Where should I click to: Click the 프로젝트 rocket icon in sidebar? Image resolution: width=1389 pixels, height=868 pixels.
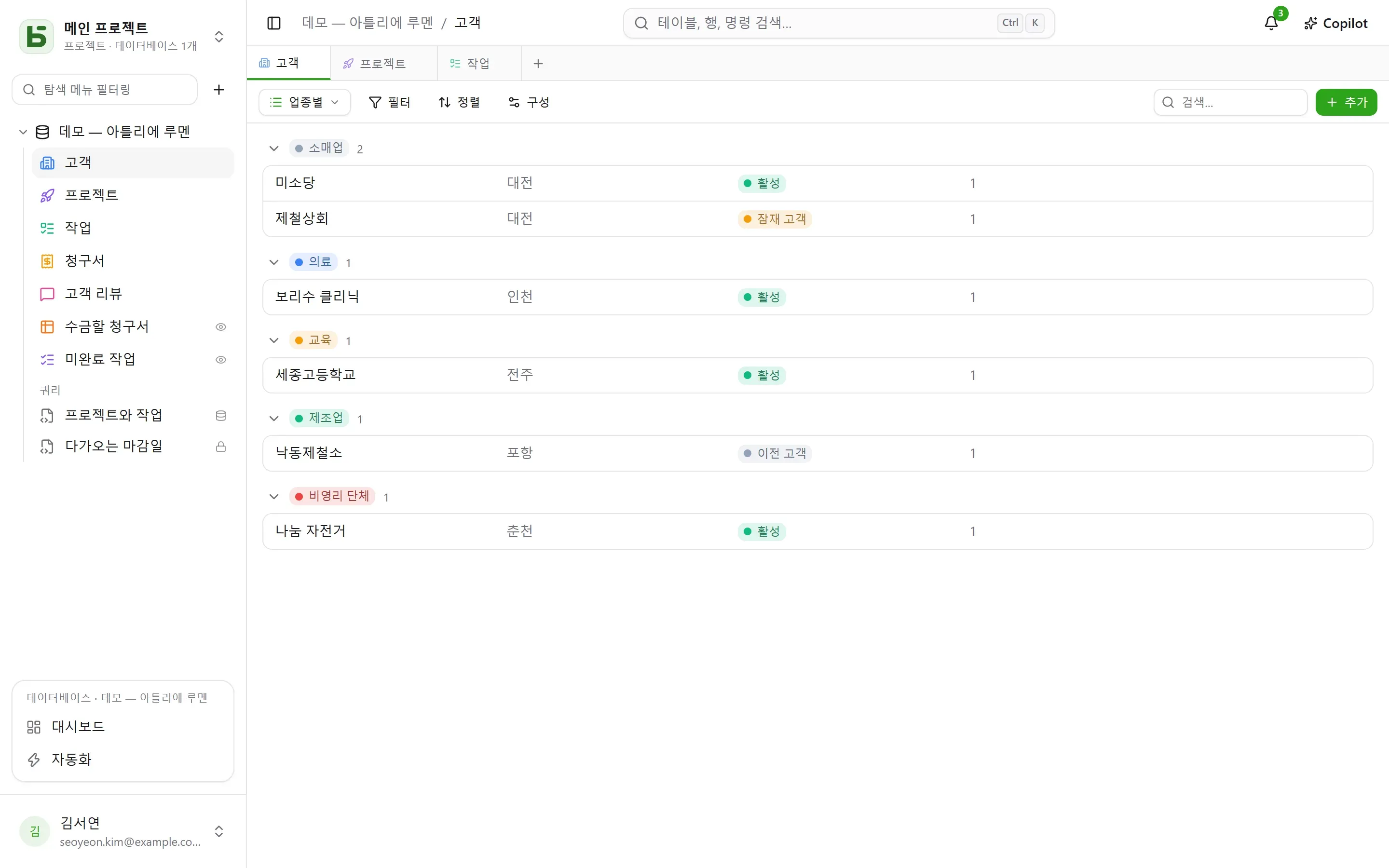[47, 196]
